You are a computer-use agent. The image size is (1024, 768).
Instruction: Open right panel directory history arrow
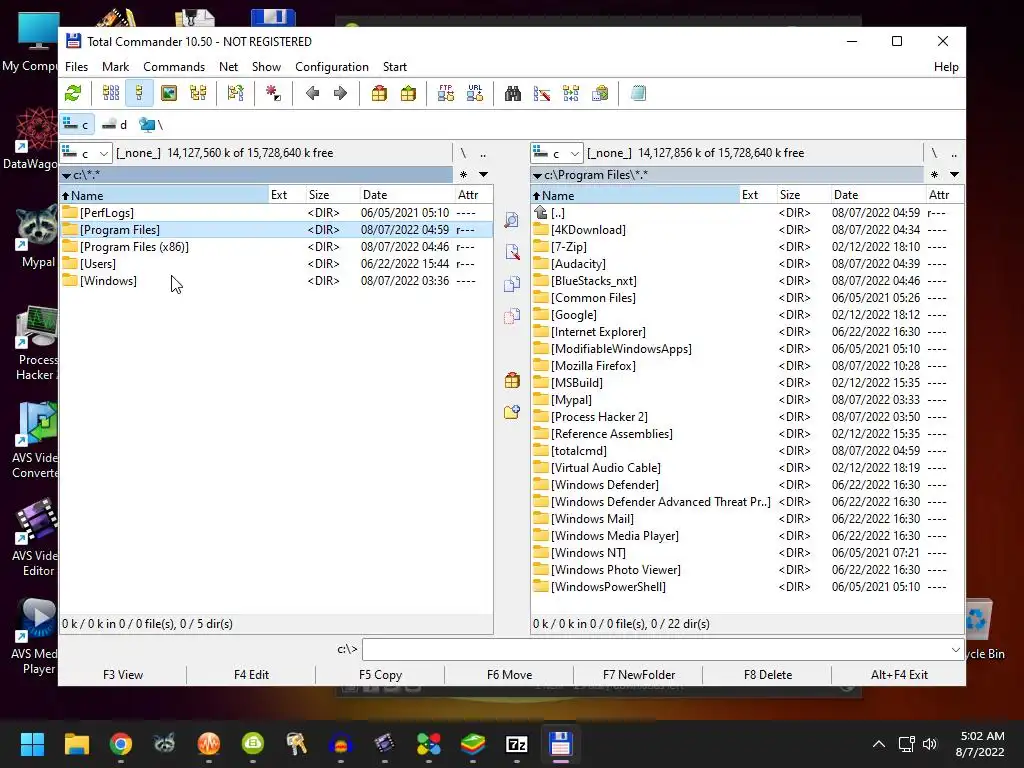coord(954,174)
